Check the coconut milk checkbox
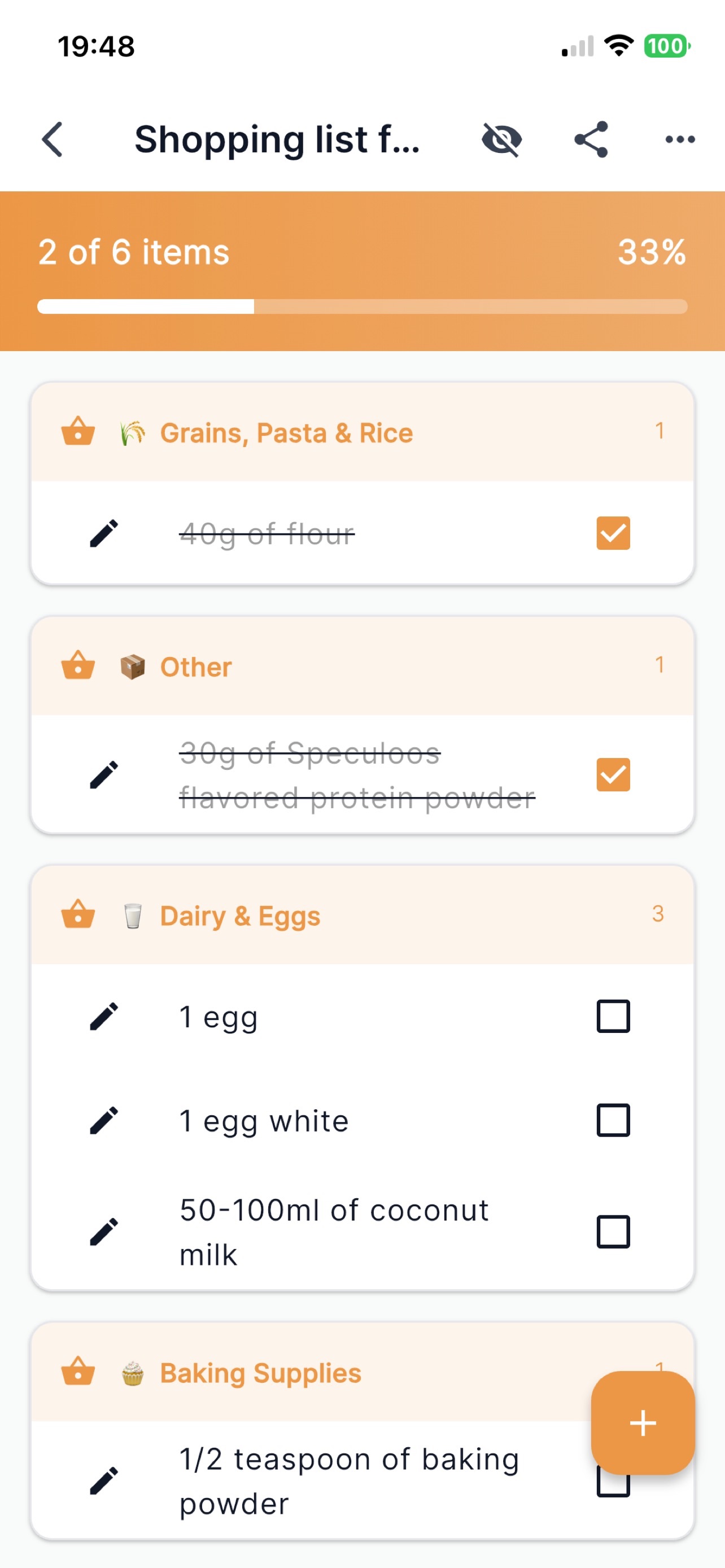Image resolution: width=725 pixels, height=1568 pixels. click(613, 1232)
